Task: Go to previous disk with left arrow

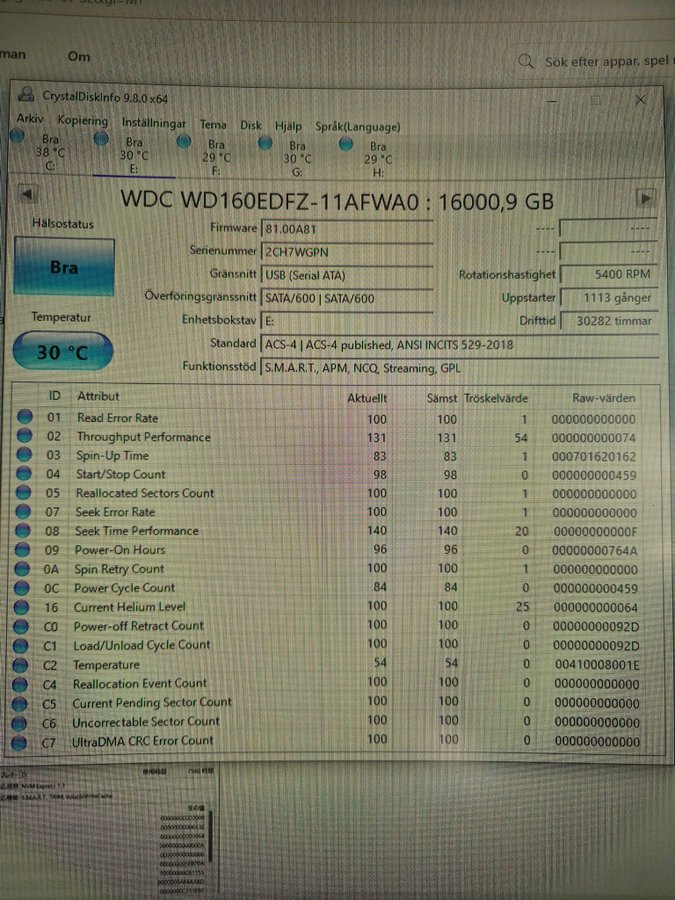Action: (x=27, y=194)
